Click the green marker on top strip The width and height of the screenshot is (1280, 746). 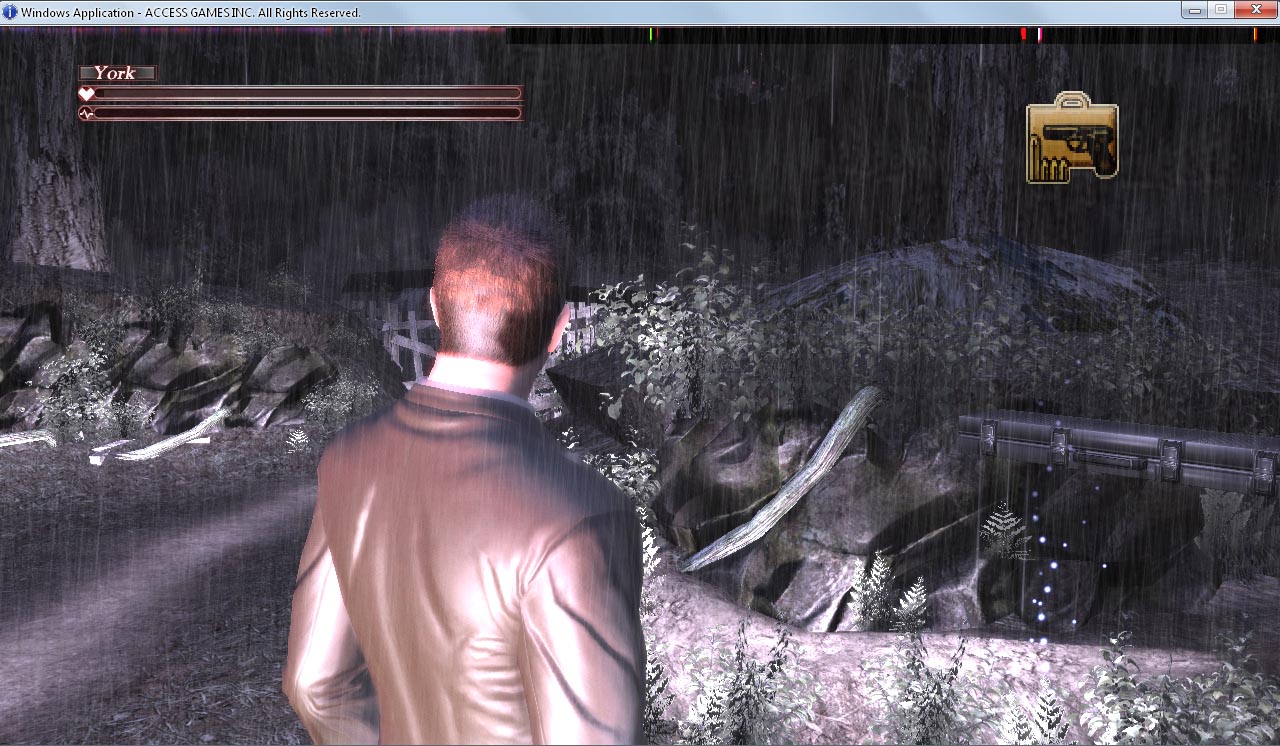pos(651,34)
